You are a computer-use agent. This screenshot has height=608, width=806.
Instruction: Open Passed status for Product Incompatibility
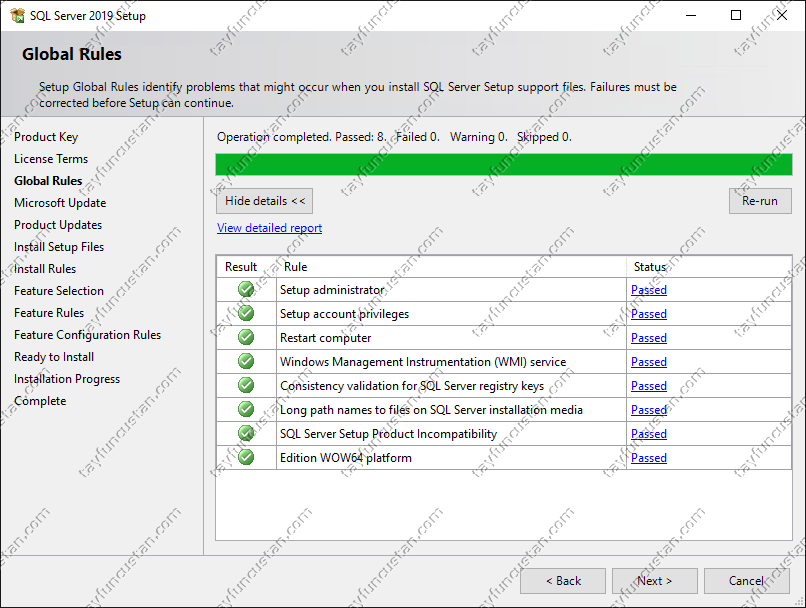pos(649,434)
